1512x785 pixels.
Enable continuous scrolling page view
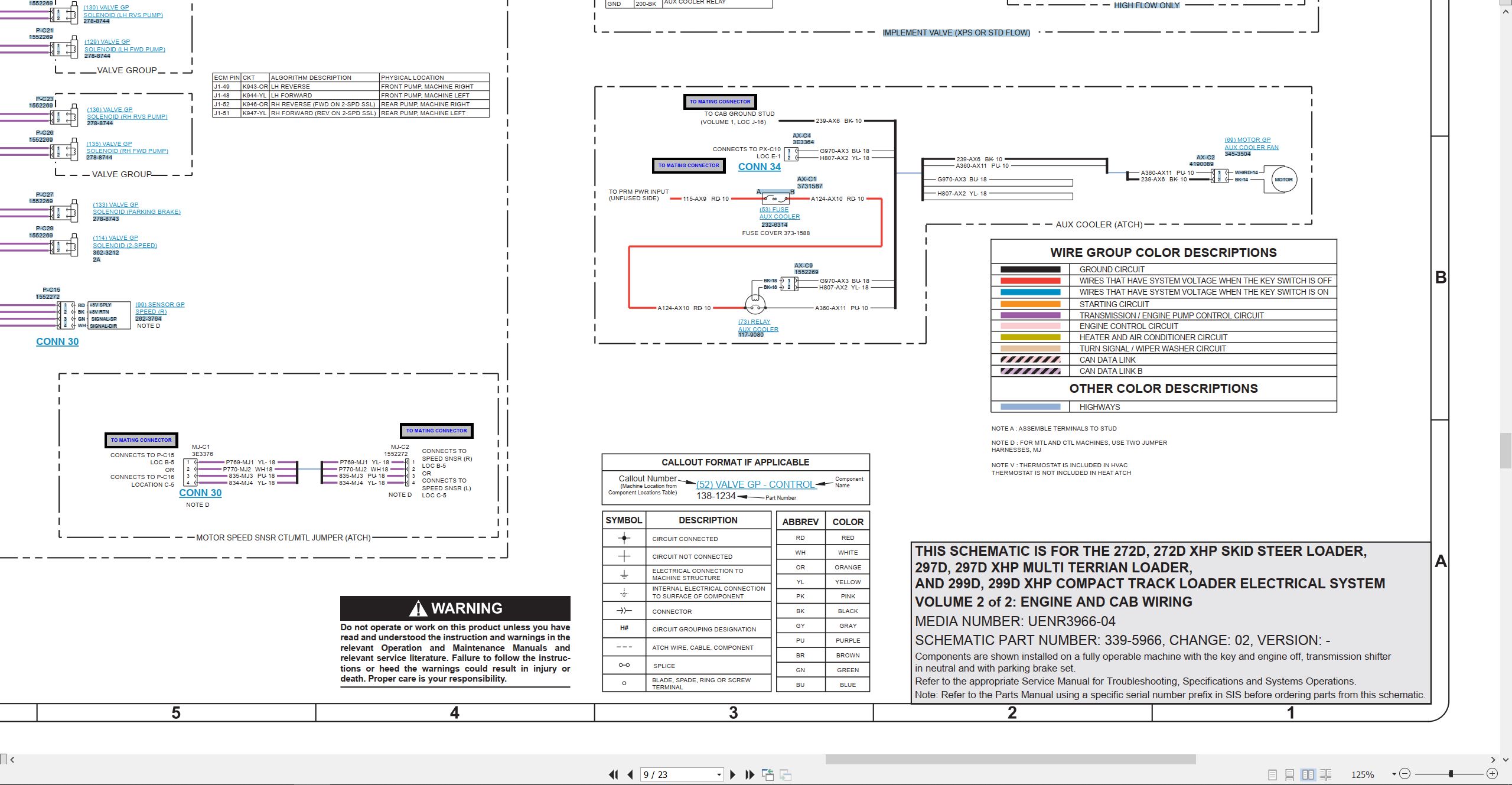(1290, 774)
